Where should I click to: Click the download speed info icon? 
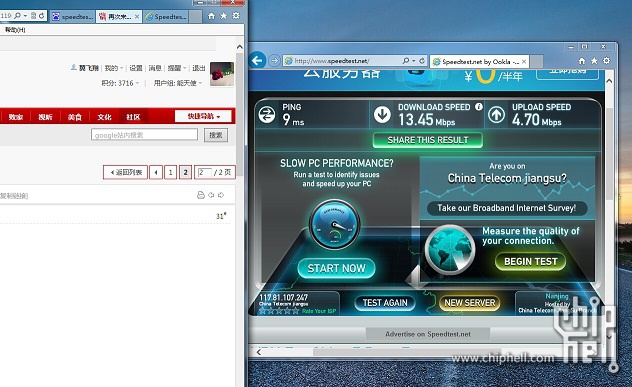[478, 107]
